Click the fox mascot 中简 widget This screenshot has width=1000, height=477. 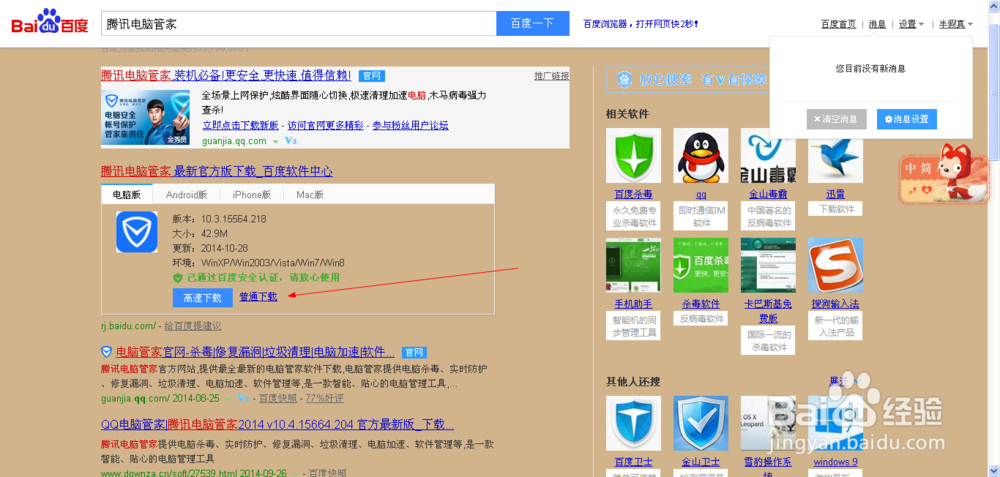coord(944,174)
